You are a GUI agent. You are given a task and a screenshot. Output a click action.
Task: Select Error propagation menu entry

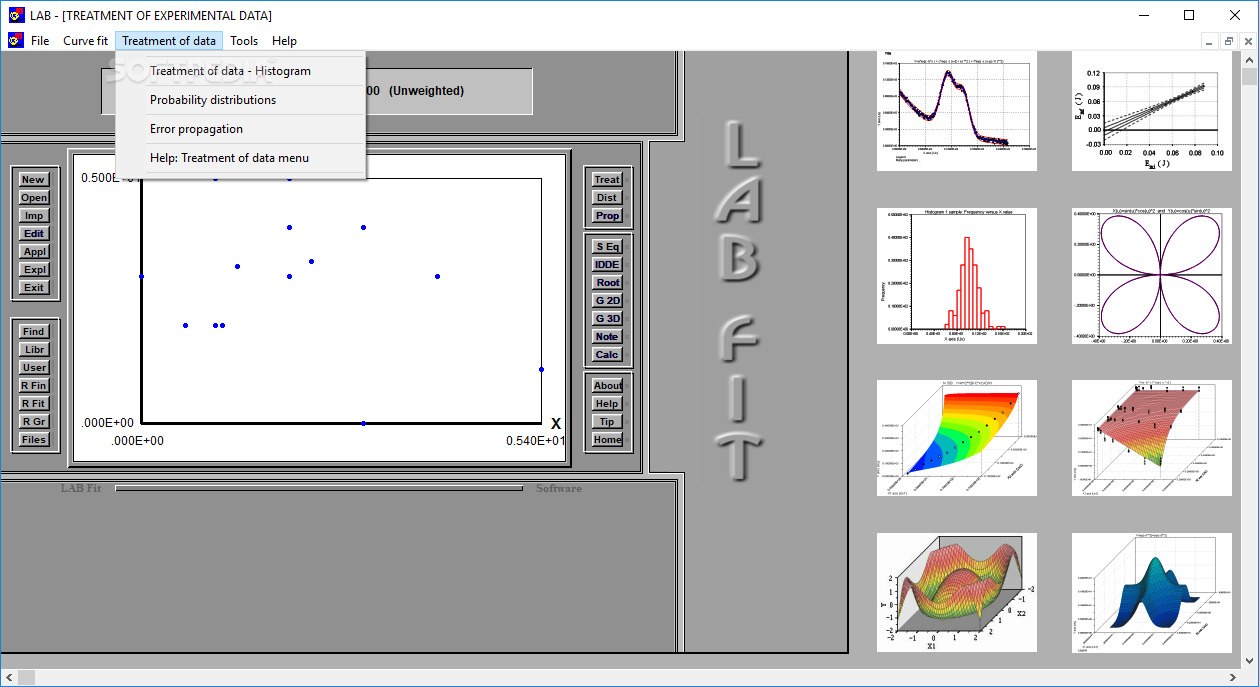[x=241, y=129]
